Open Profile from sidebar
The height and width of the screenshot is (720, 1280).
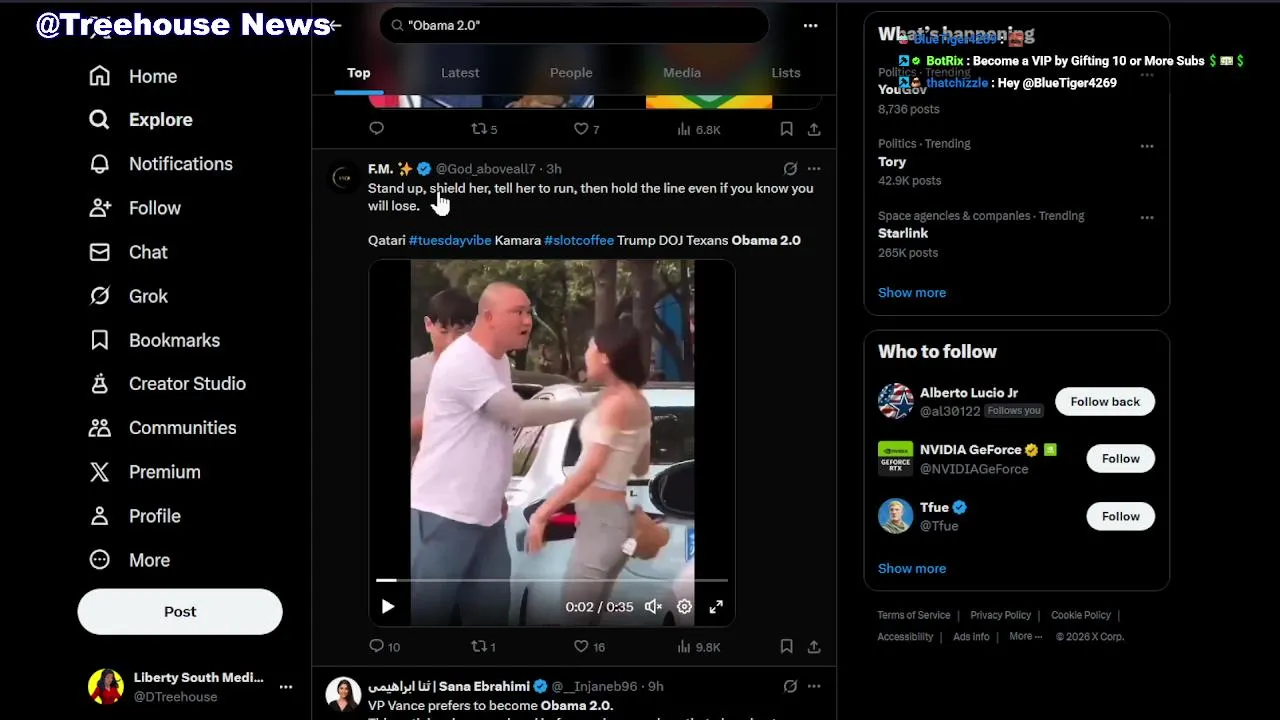click(134, 516)
